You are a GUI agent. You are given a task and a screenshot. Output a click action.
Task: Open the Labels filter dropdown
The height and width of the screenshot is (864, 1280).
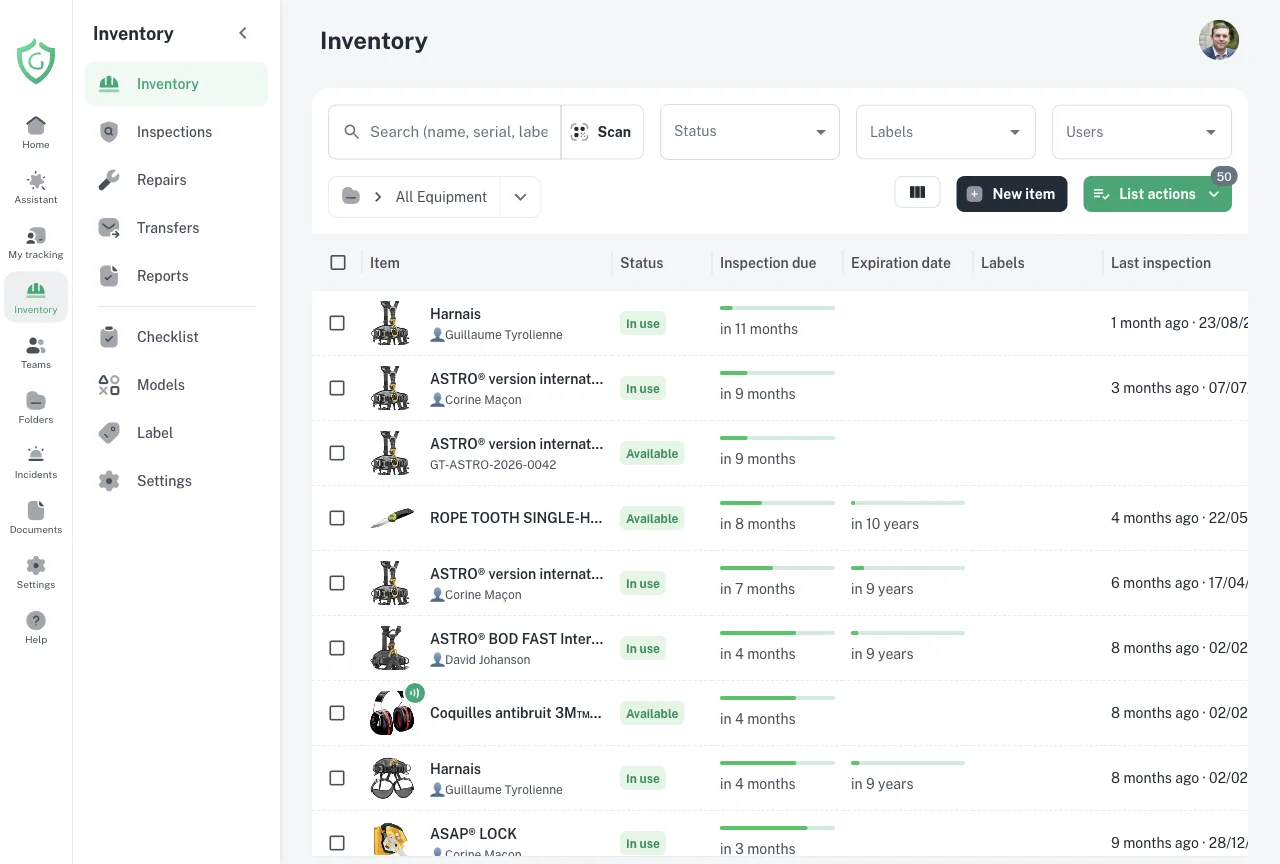point(945,132)
